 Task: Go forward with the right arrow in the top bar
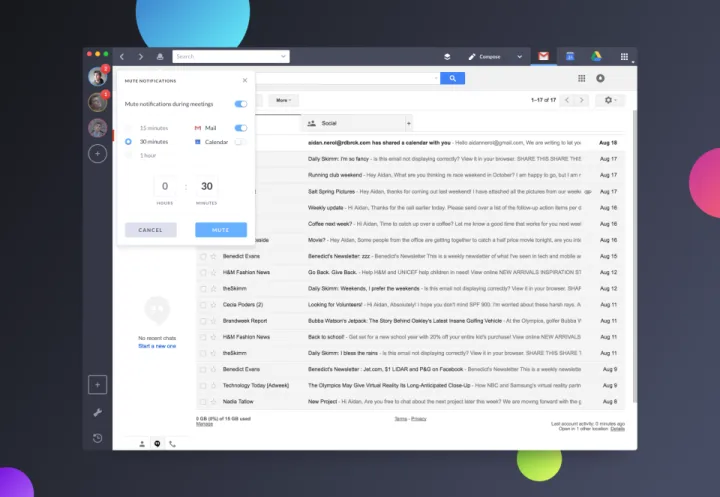click(141, 56)
